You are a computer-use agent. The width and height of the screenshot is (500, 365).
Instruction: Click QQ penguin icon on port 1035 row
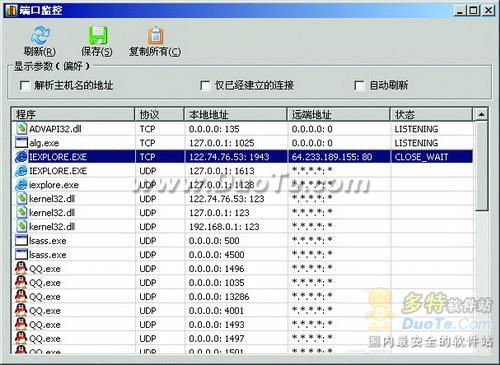pos(21,282)
